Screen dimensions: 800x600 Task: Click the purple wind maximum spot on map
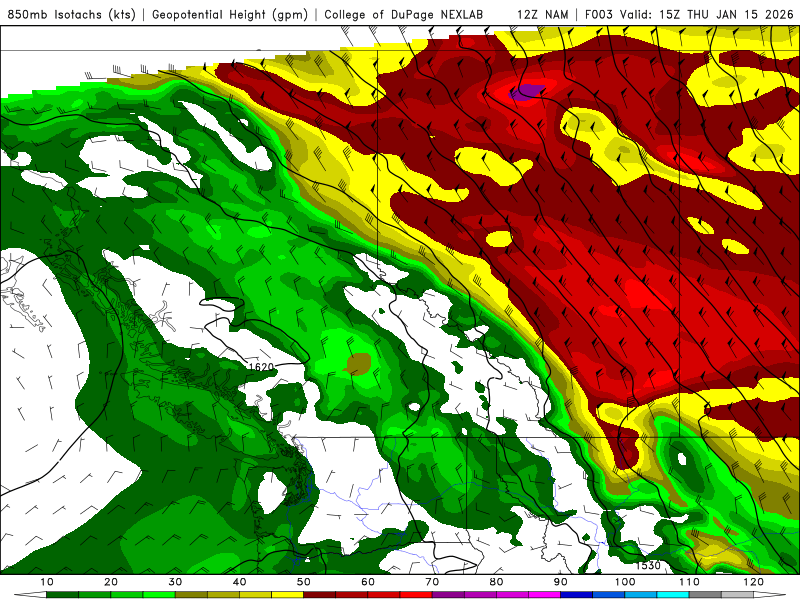pos(528,92)
